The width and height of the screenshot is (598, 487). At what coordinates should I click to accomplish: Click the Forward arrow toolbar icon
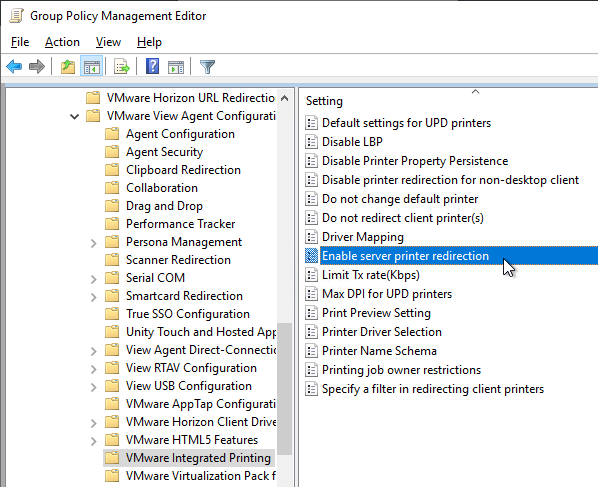click(x=37, y=67)
